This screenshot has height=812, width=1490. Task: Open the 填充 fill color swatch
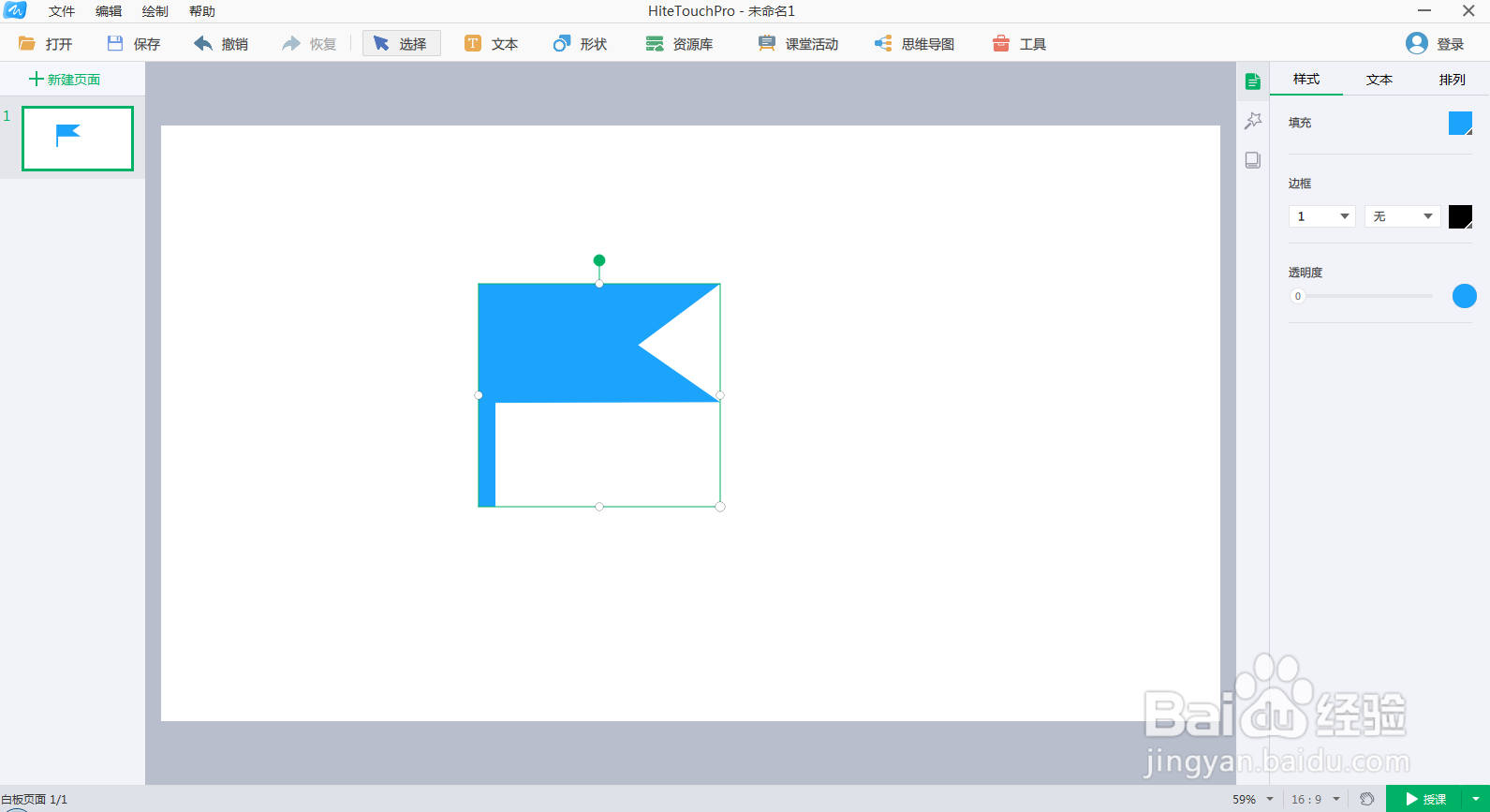point(1461,123)
